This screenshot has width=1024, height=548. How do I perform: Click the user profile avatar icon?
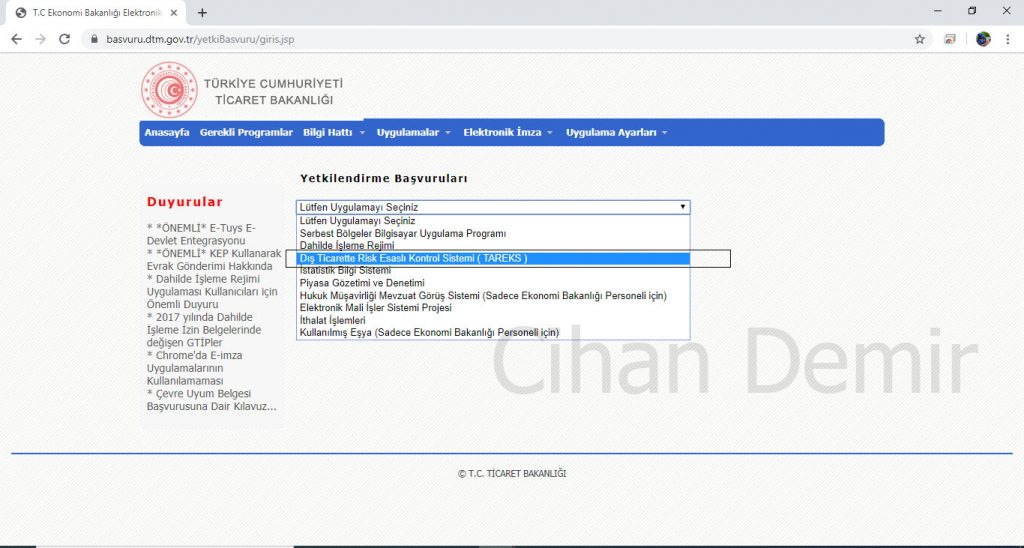[x=983, y=39]
